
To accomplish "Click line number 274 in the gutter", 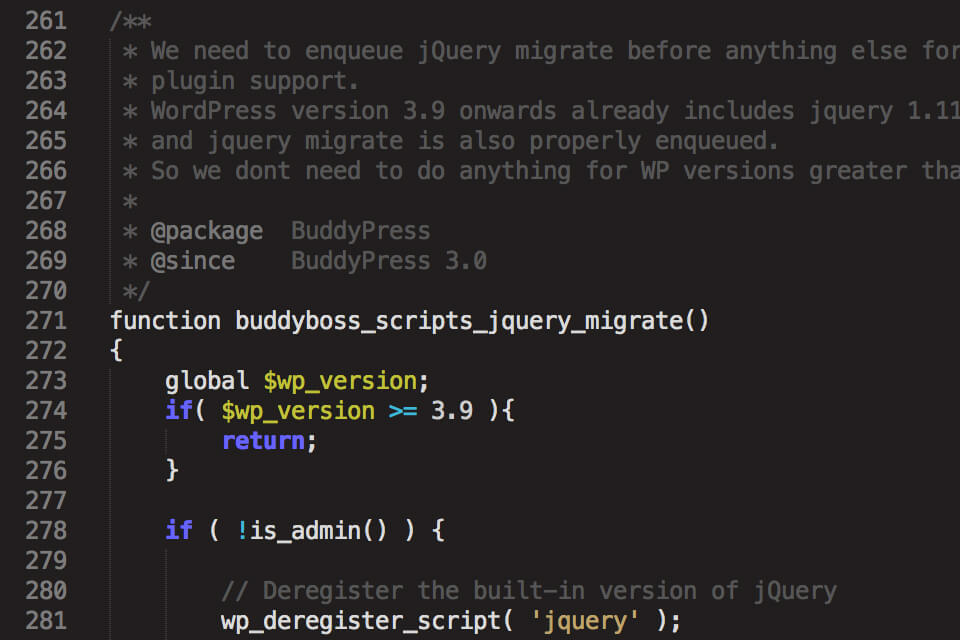I will (x=46, y=411).
